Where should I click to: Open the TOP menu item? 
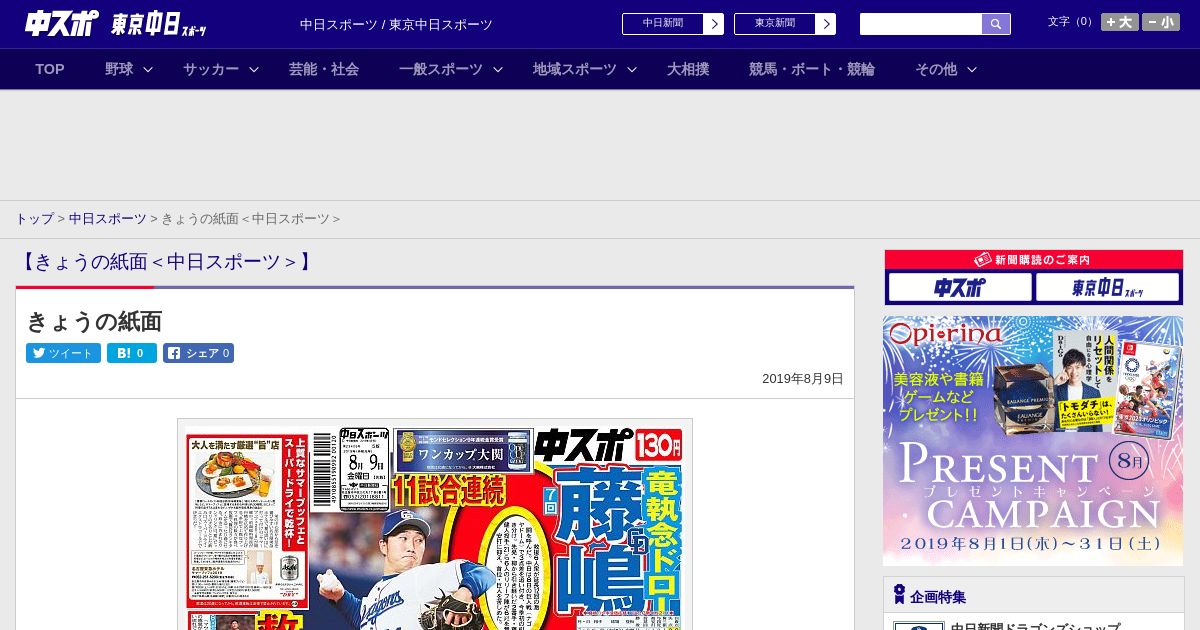[x=50, y=69]
